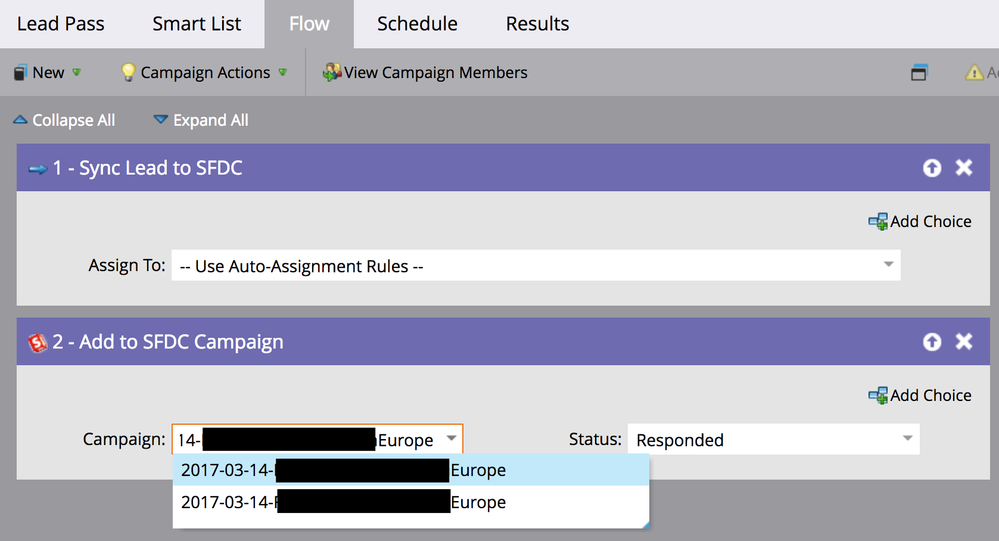Click the campaign members people icon

pyautogui.click(x=331, y=72)
